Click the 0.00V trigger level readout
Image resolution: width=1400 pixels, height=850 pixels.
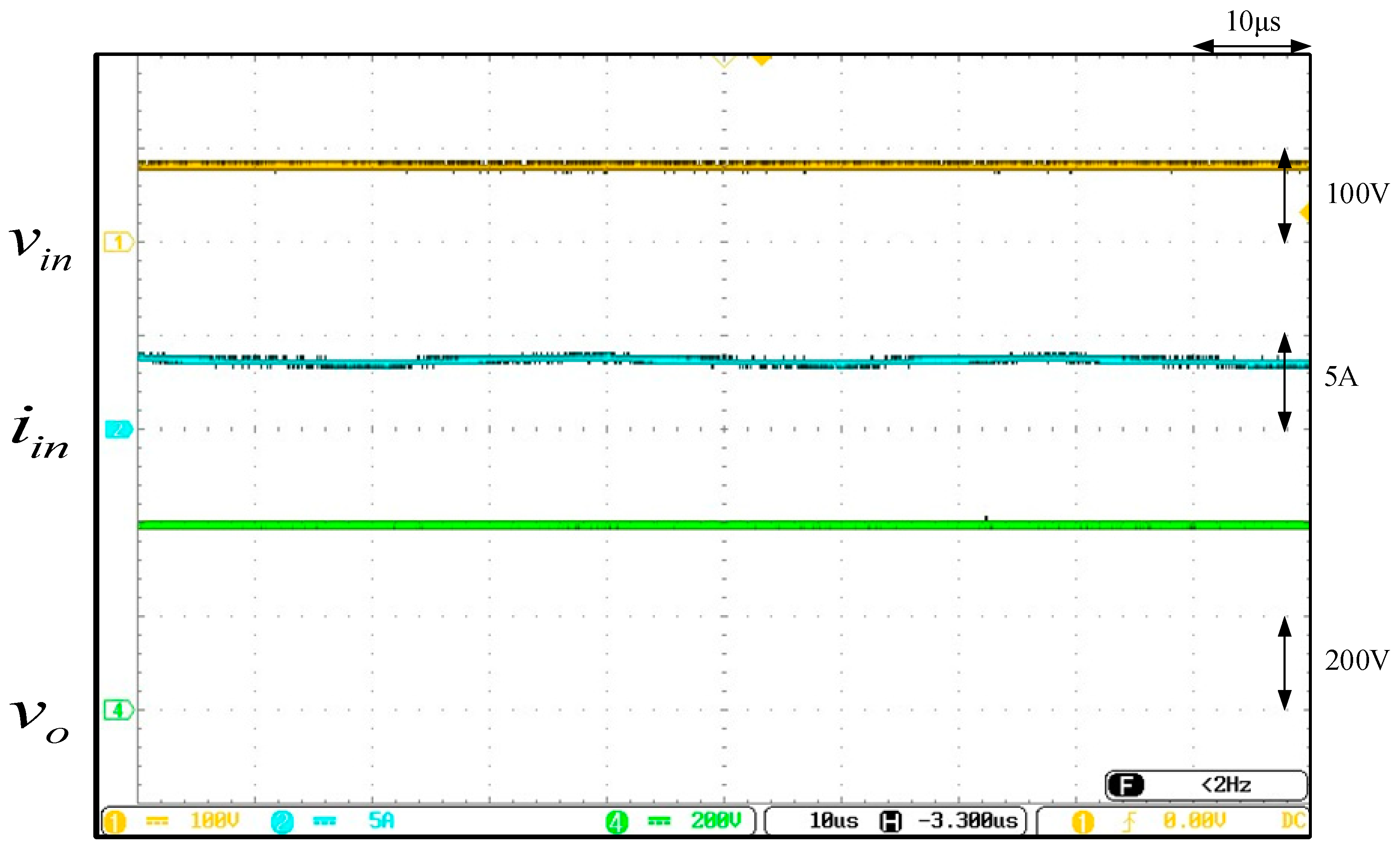tap(1194, 820)
